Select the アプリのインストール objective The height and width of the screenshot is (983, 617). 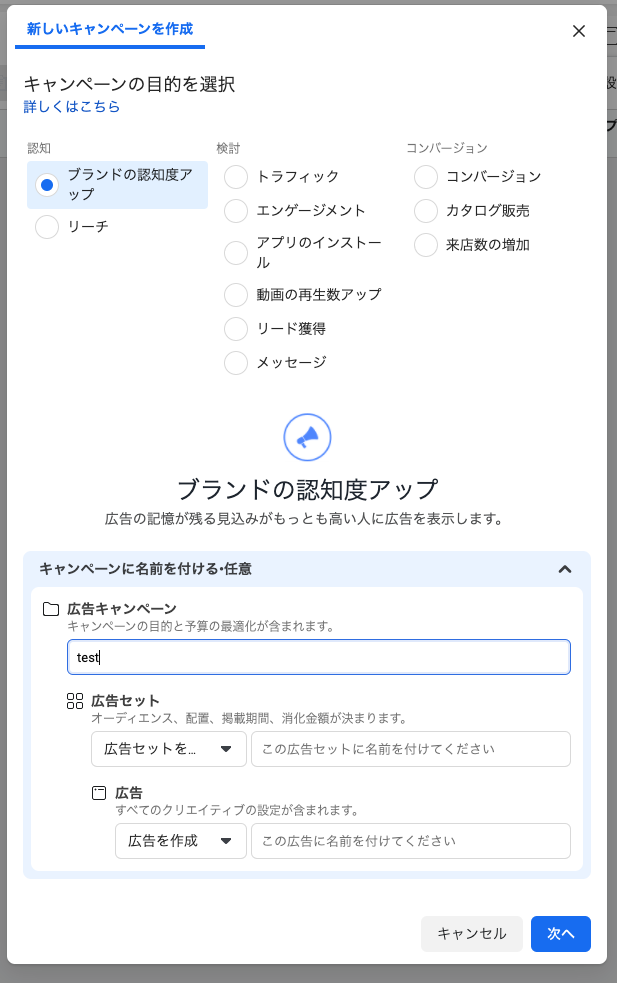pyautogui.click(x=236, y=253)
